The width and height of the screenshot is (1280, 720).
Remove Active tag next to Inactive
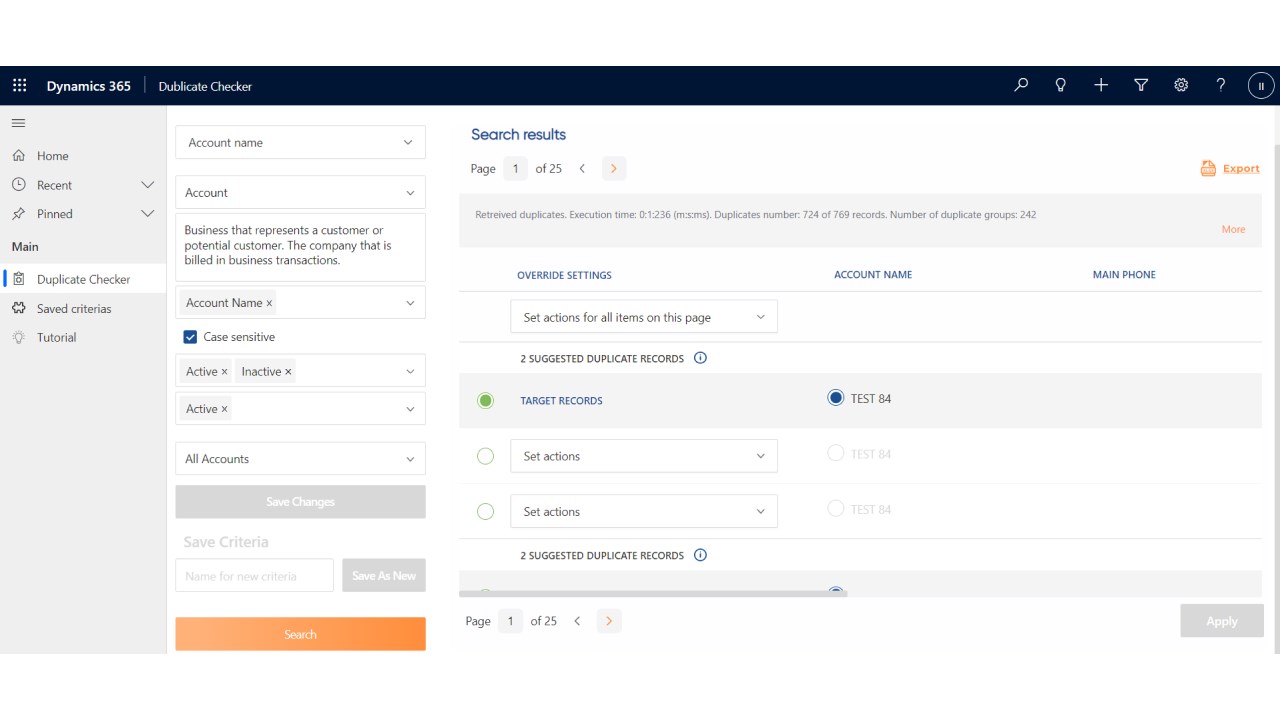[224, 371]
